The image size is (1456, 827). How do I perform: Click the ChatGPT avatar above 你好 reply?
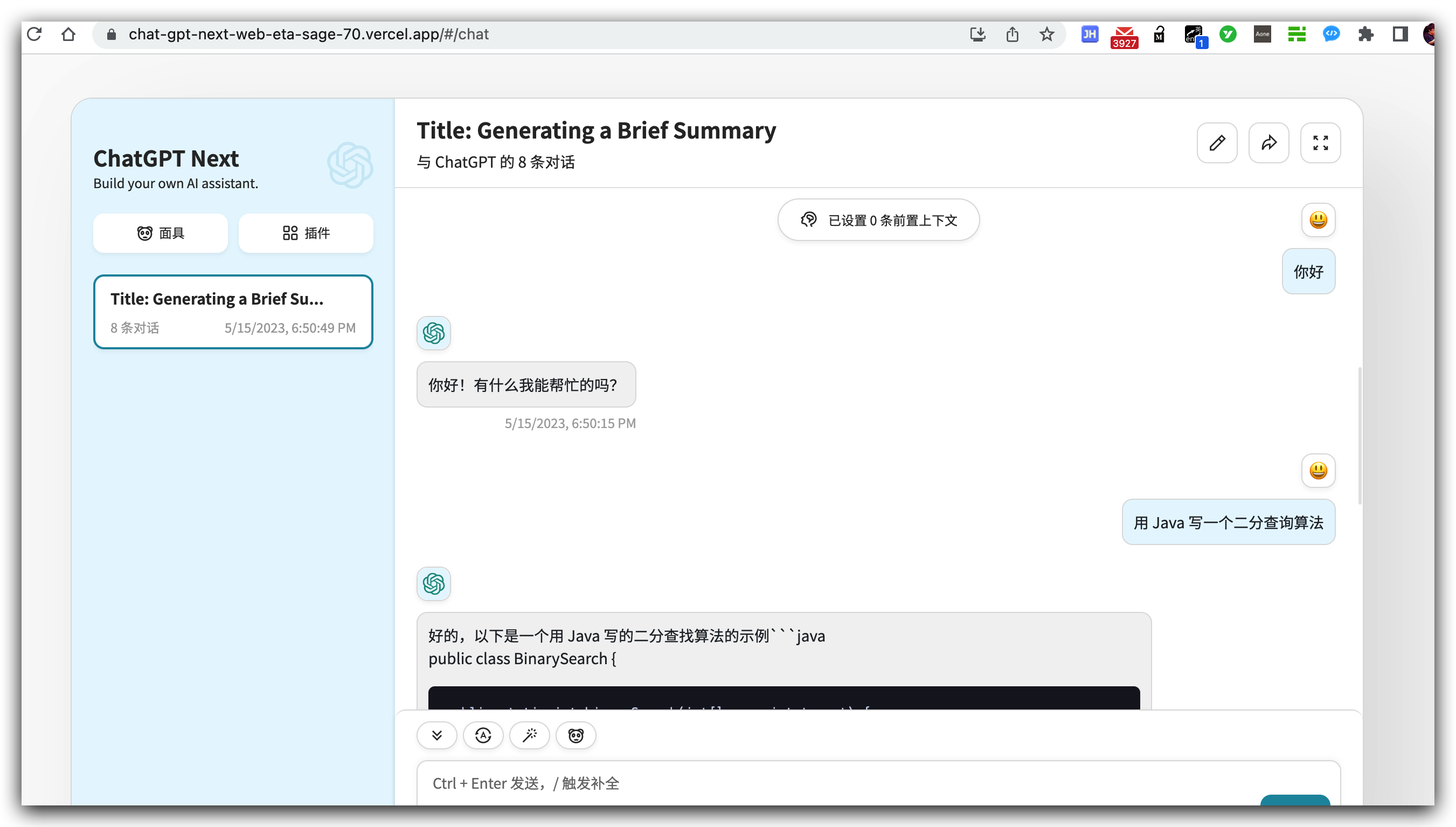pos(434,333)
